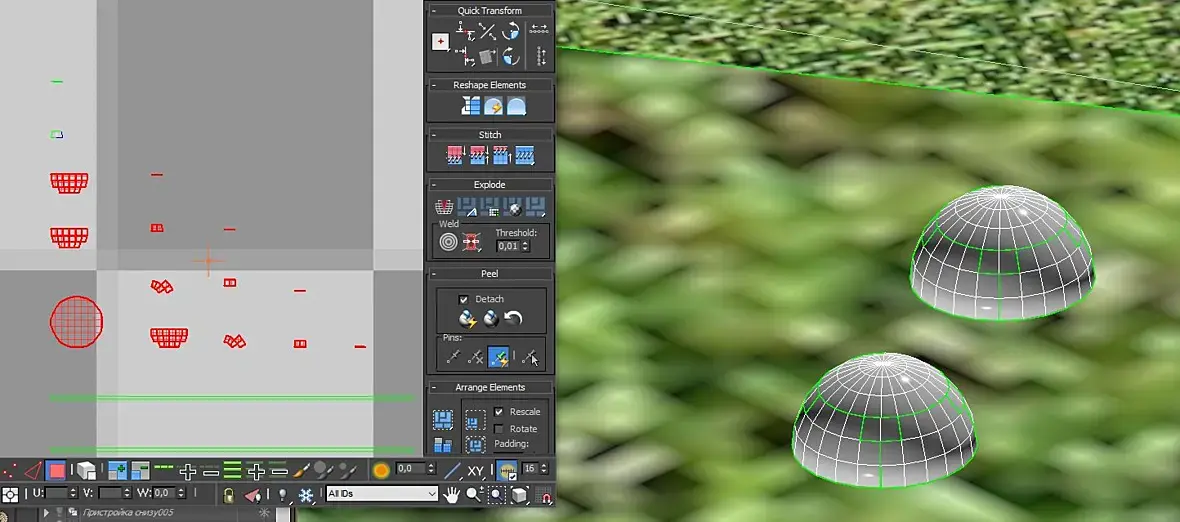This screenshot has height=522, width=1180.
Task: Click Rotate 90 degrees counterclockwise around pivot
Action: coord(510,31)
